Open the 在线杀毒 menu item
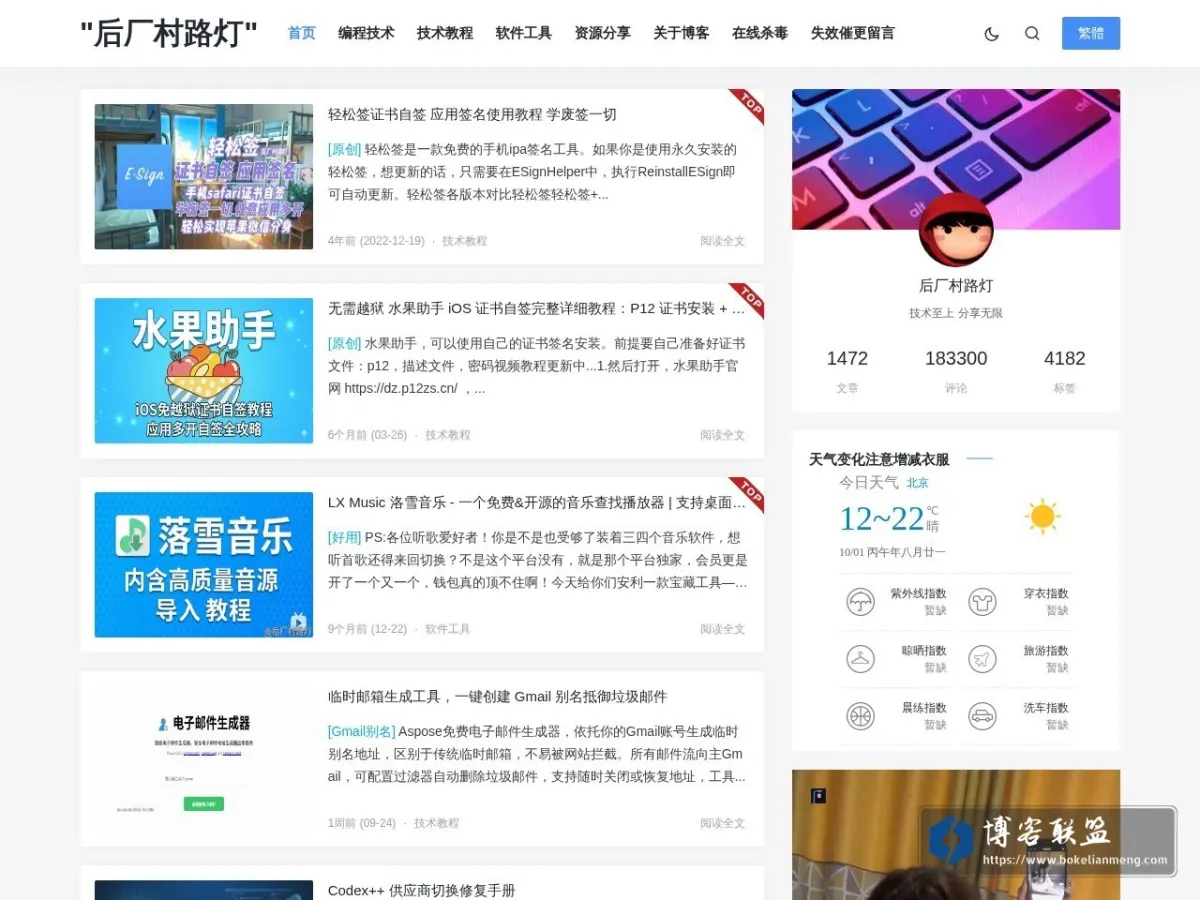Screen dimensions: 1200x900 click(760, 33)
